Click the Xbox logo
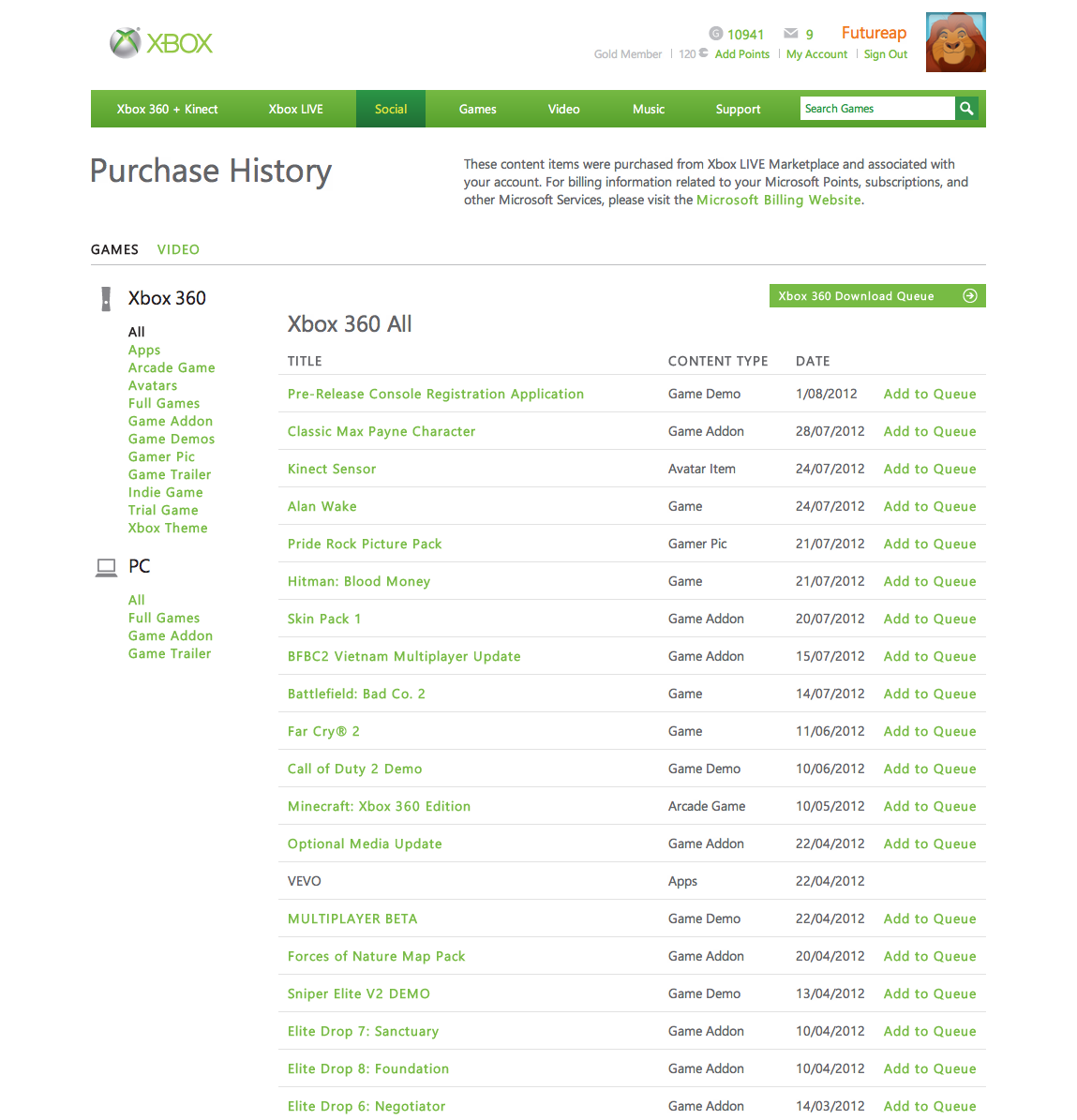 (161, 43)
